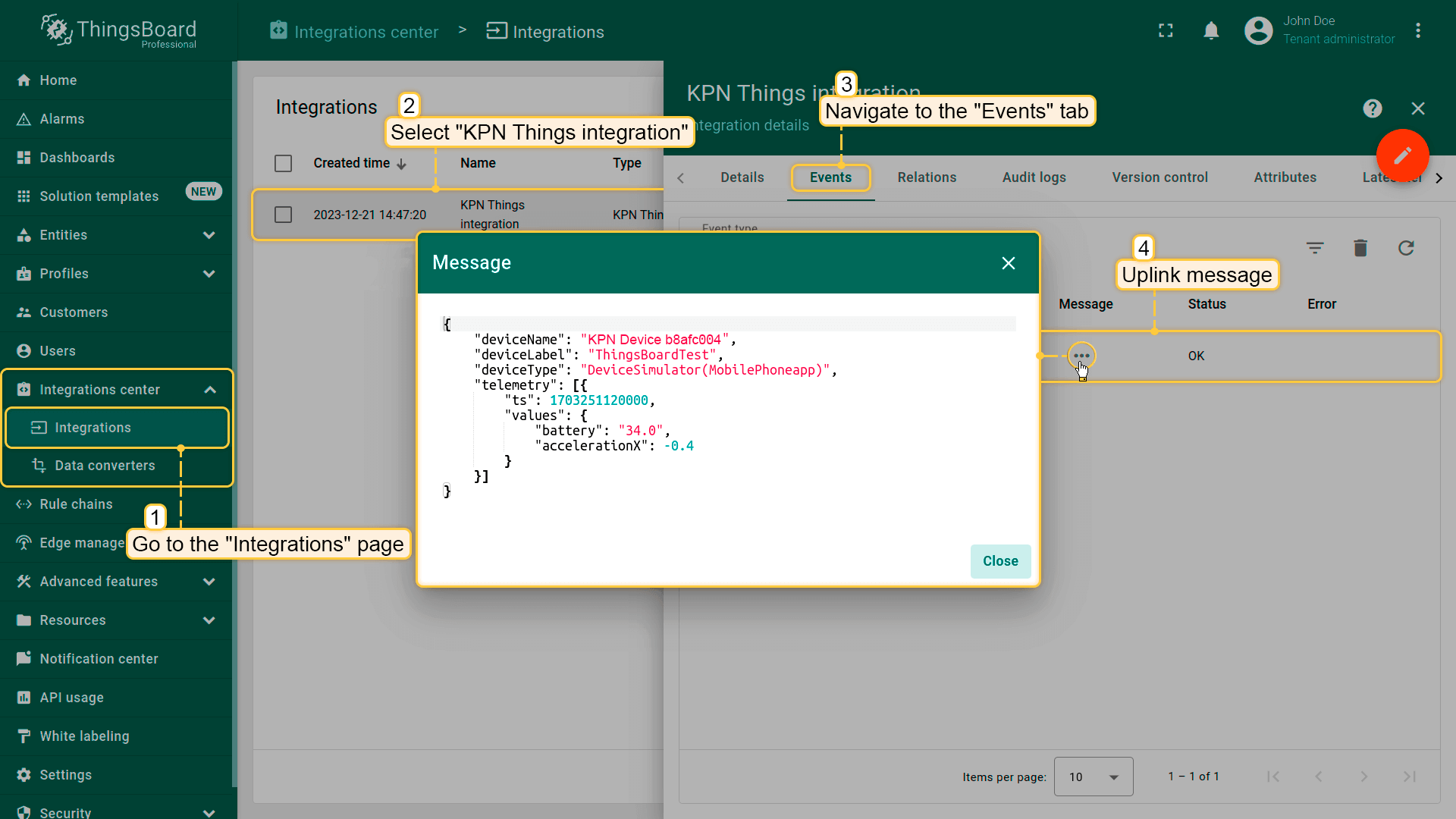Click the red edit pencil button
This screenshot has height=819, width=1456.
[1402, 155]
